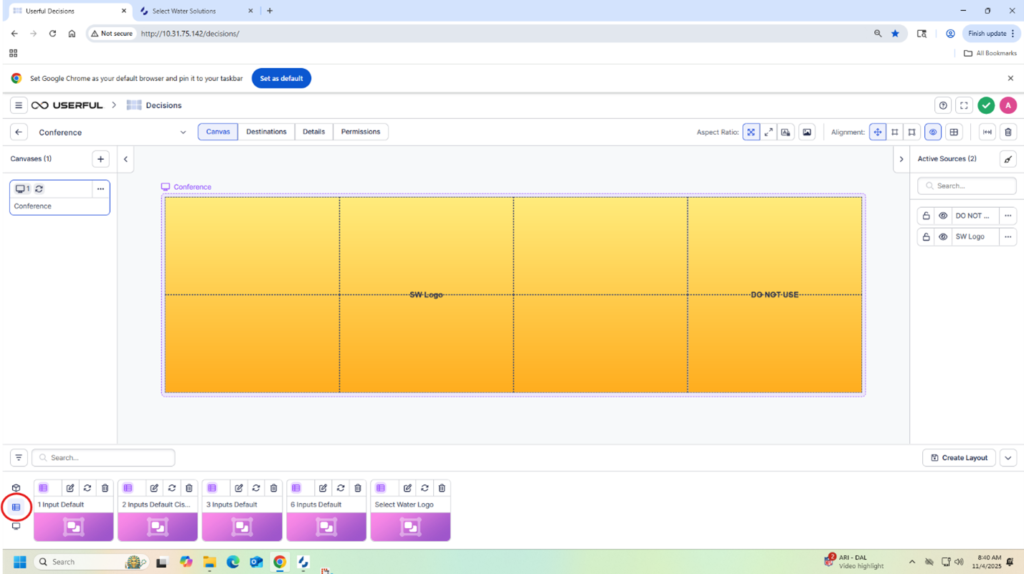
Task: Click the brush icon beside Active Sources
Action: coord(1008,159)
